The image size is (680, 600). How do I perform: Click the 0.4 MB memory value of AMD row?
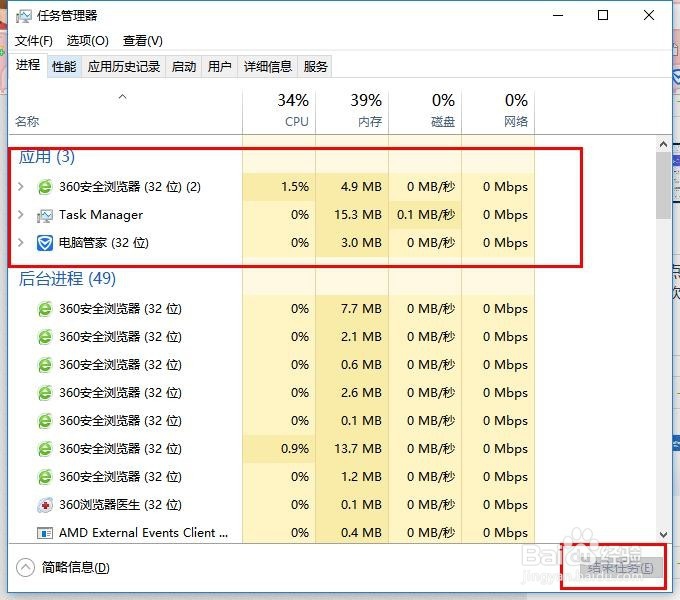click(361, 533)
